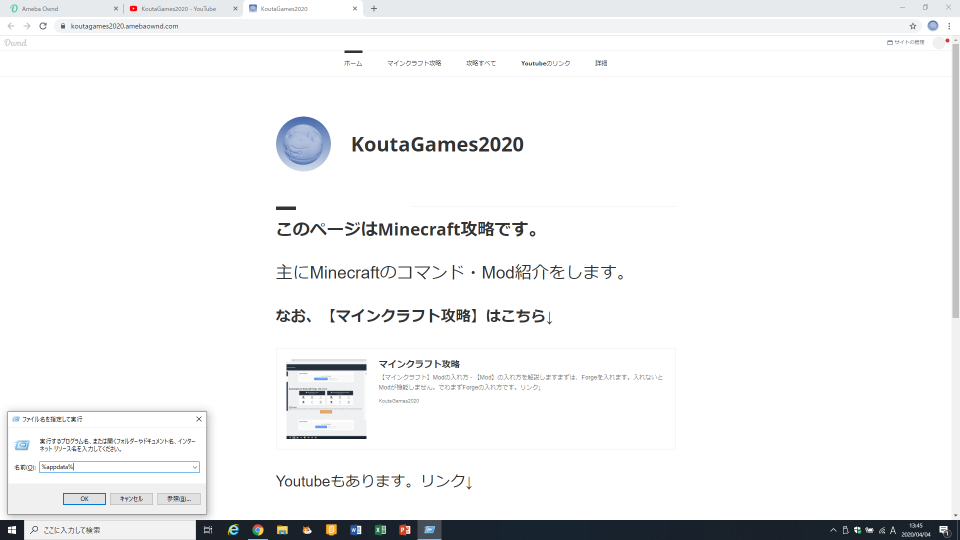Open the マインクラフト攻略 navigation item

pos(414,63)
